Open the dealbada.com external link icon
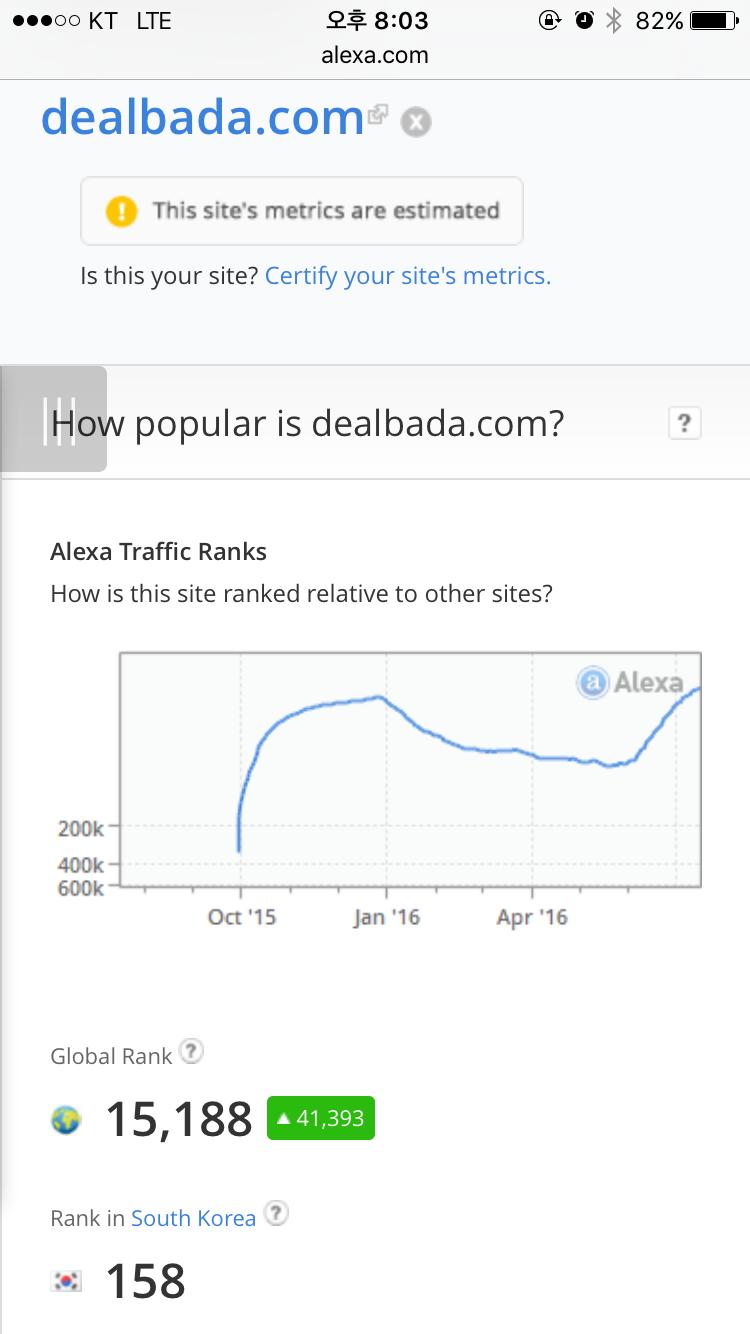750x1334 pixels. coord(378,114)
